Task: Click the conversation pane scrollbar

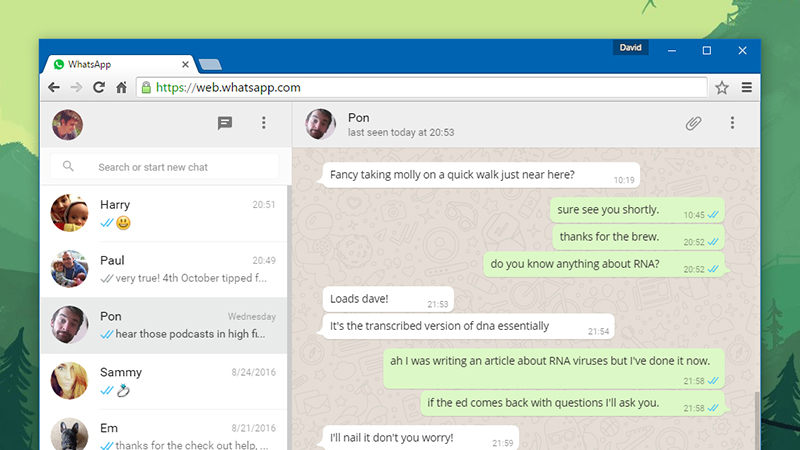Action: click(757, 420)
